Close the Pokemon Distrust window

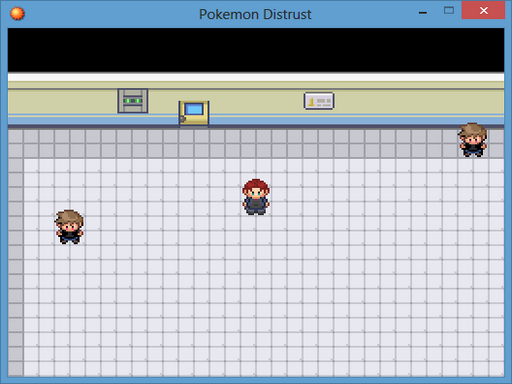tap(483, 10)
